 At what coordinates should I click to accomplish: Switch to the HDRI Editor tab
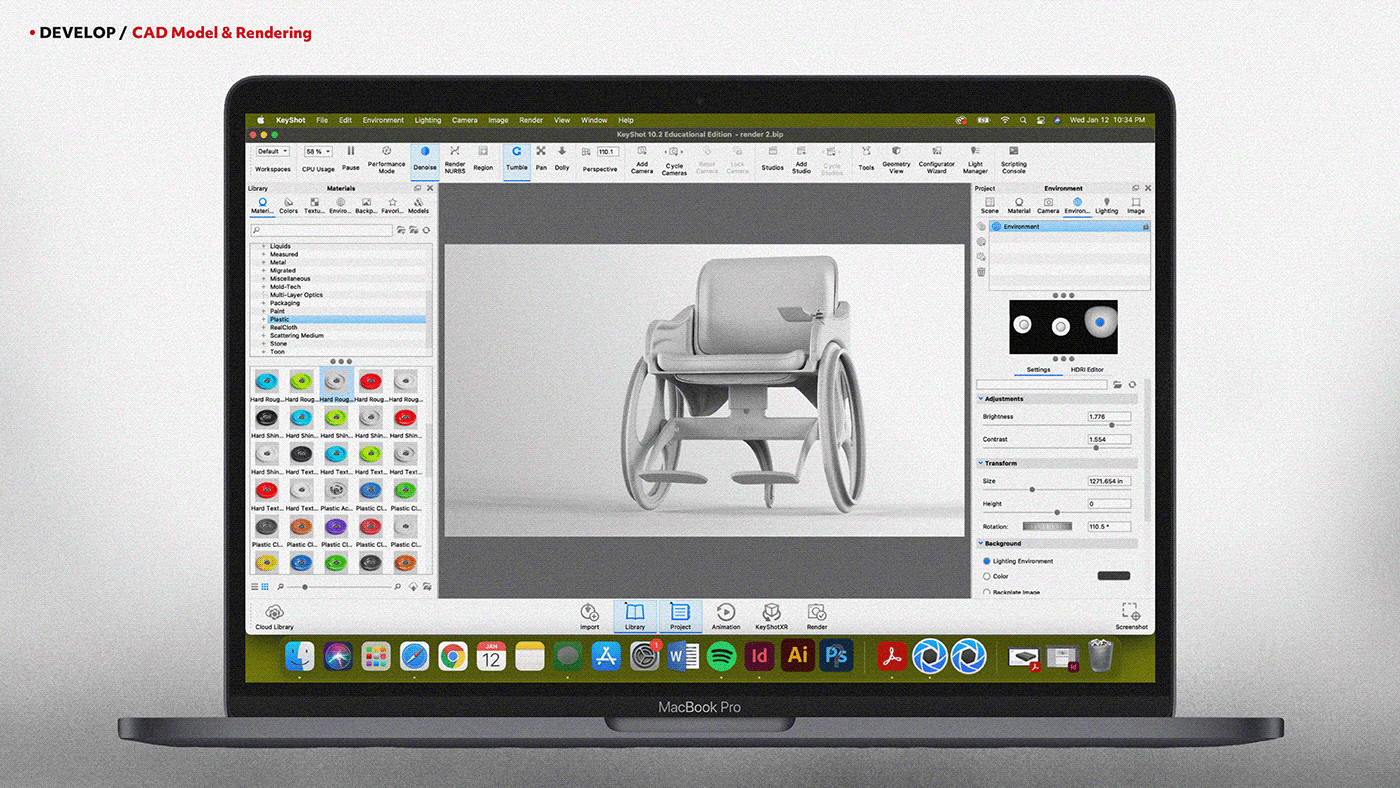click(1088, 369)
